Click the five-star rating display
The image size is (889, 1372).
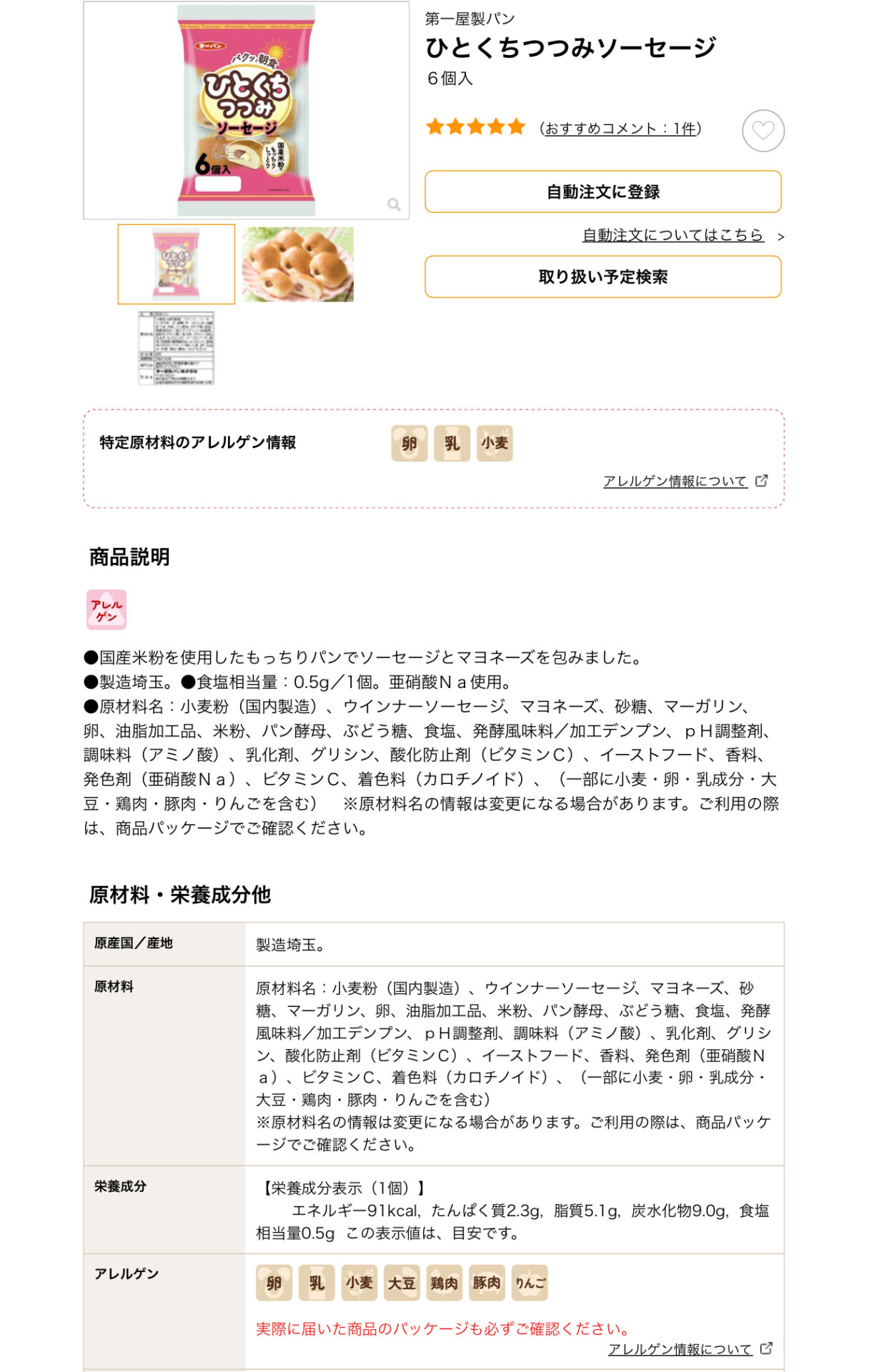click(476, 128)
